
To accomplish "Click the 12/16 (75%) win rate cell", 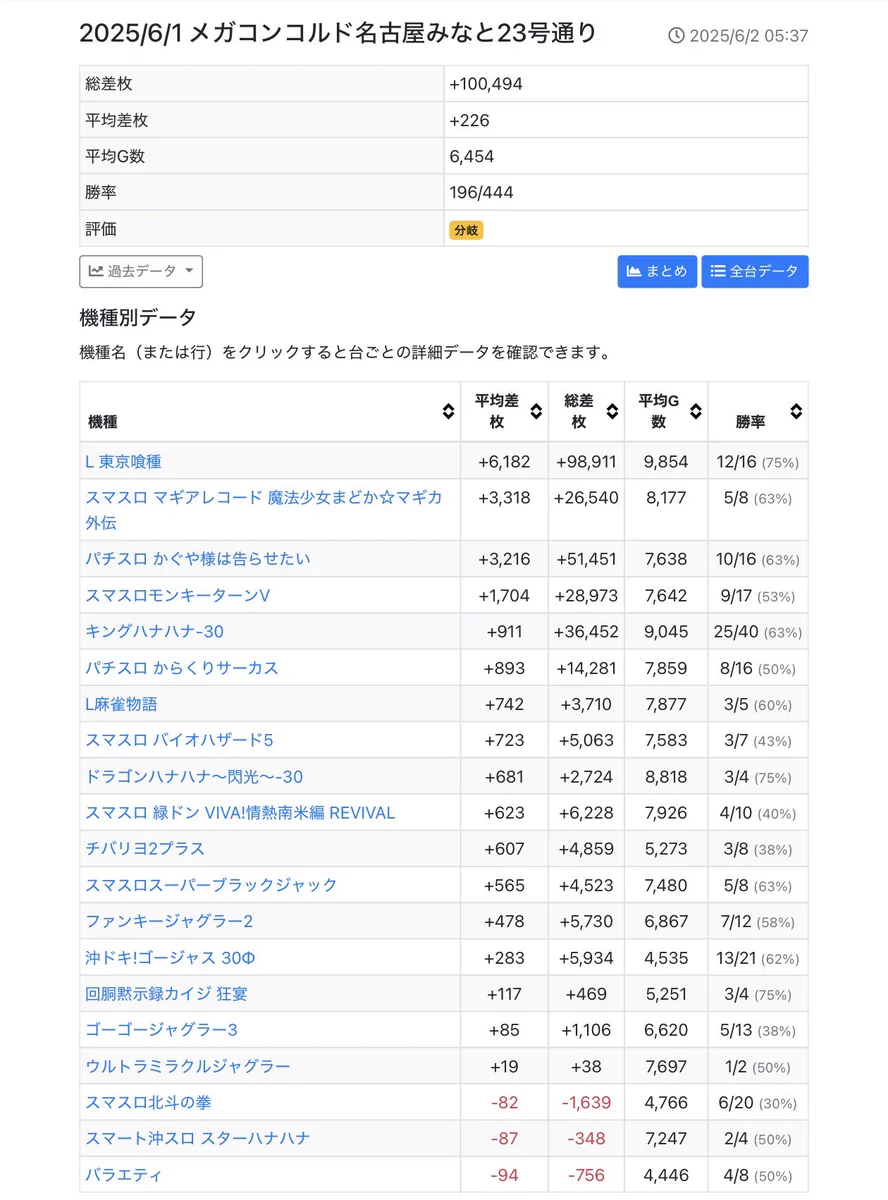I will [758, 462].
